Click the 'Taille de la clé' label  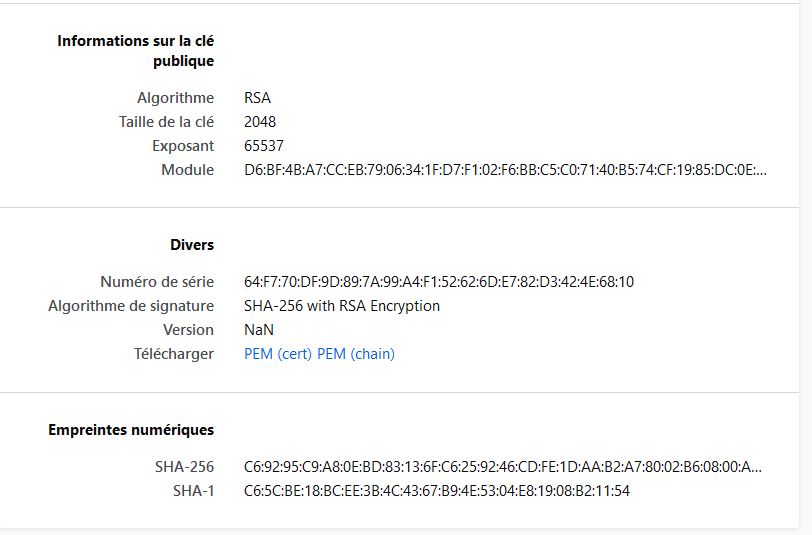166,122
